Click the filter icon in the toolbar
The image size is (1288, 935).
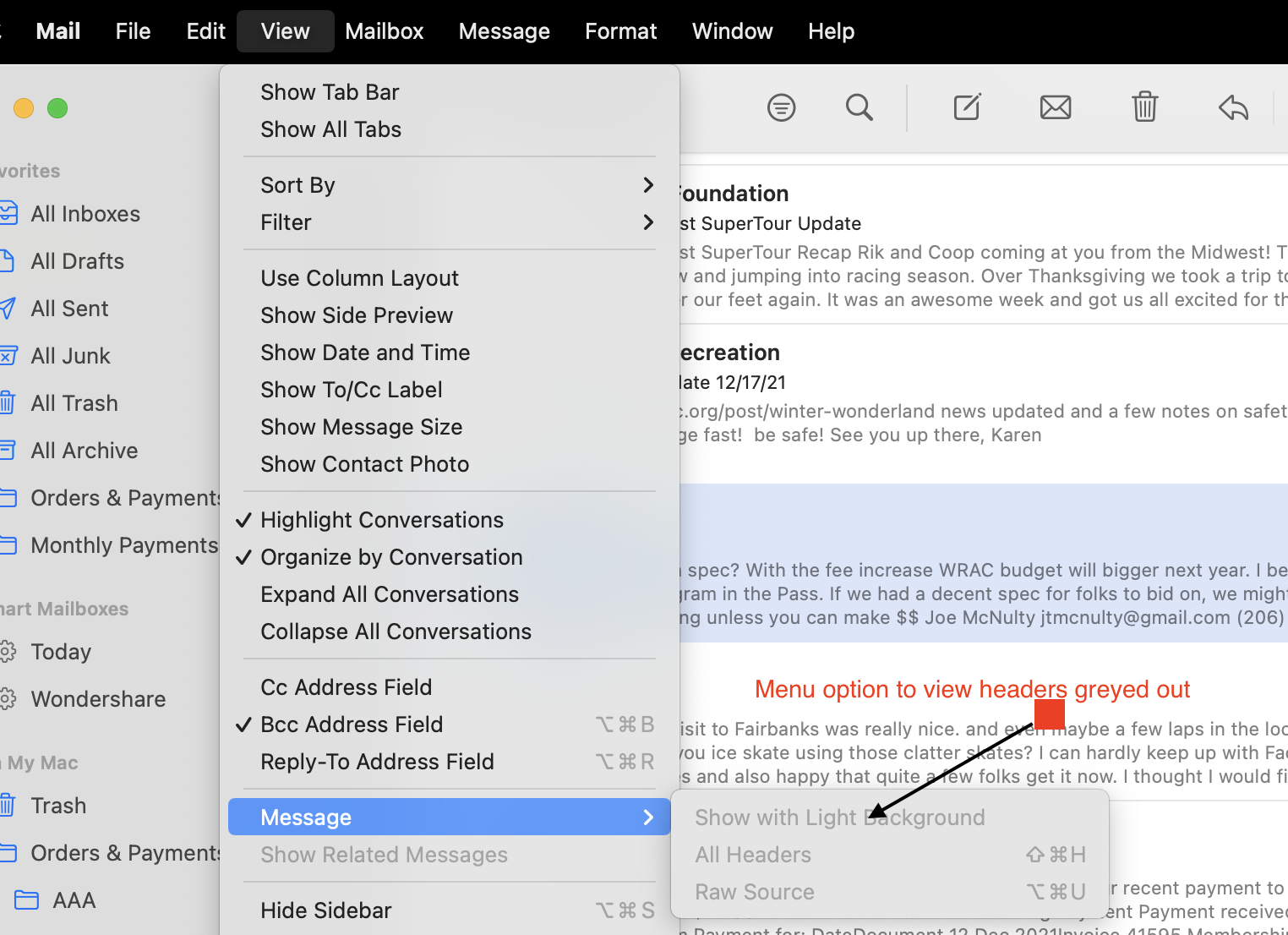(781, 107)
